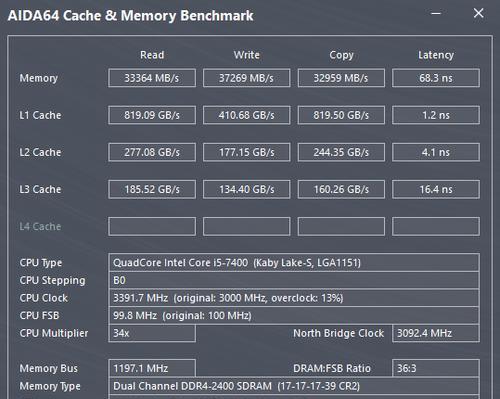Select the L2 Cache Latency 4.1 ns box

(x=436, y=152)
